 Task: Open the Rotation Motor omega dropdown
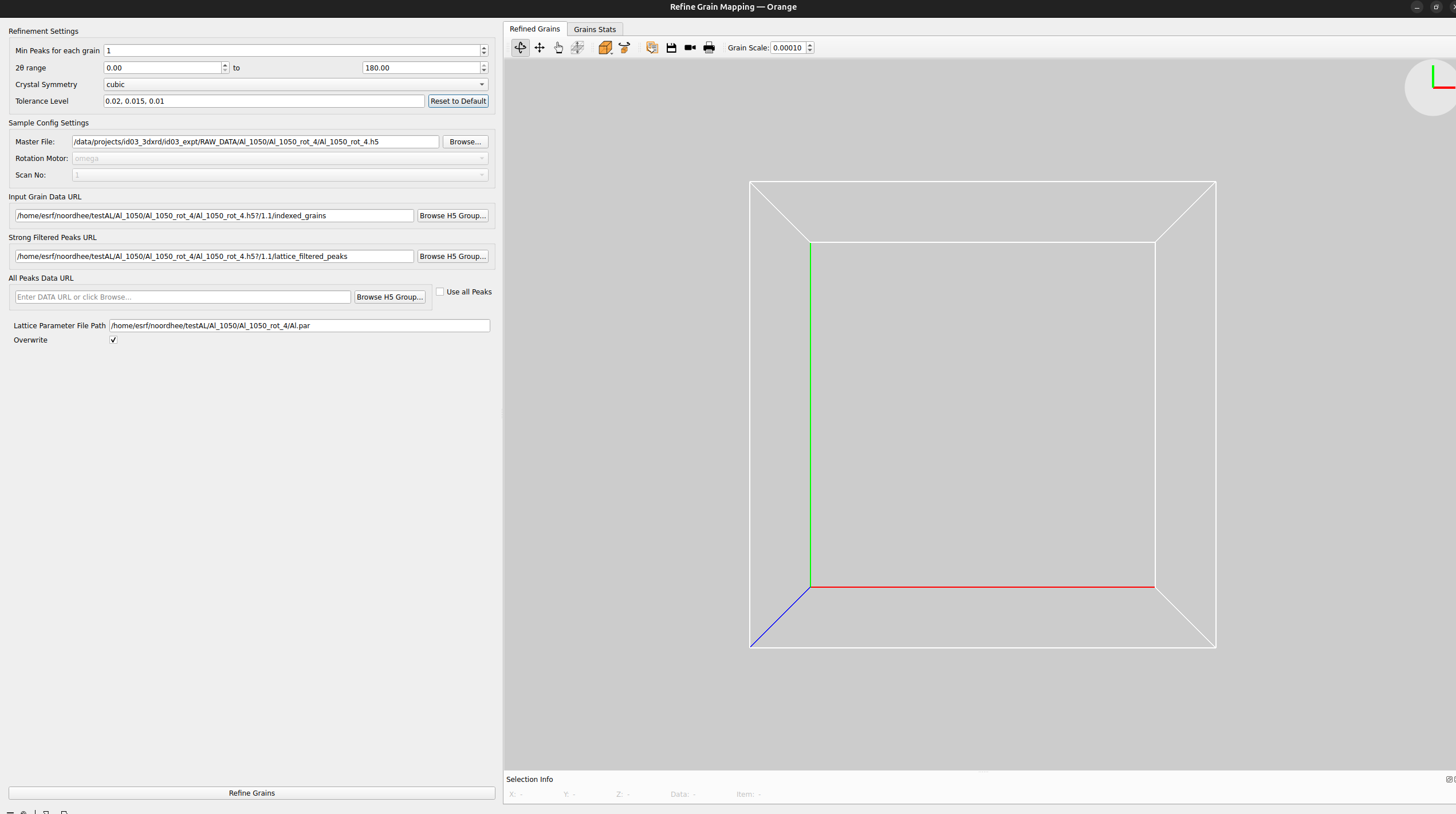tap(280, 158)
